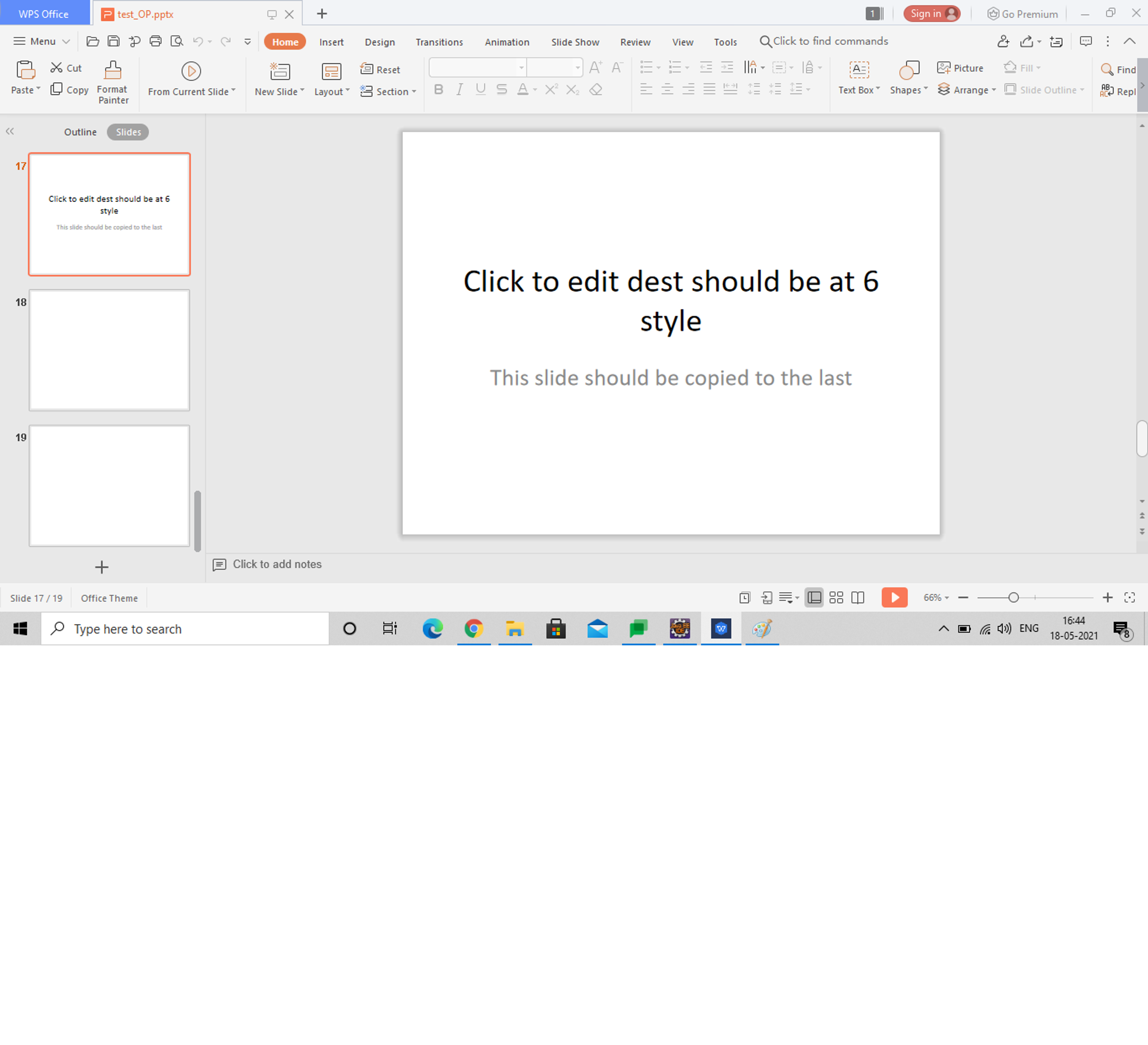
Task: Click the Shapes icon
Action: click(x=909, y=71)
